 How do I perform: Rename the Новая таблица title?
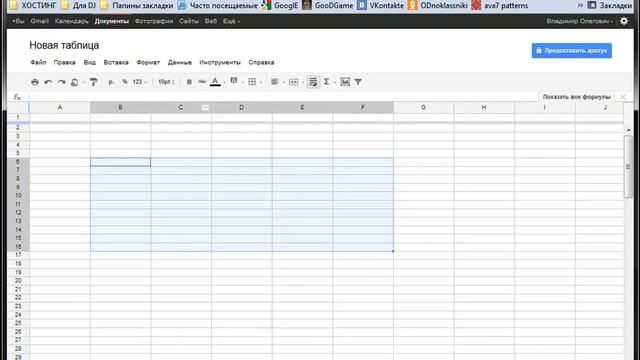tap(64, 45)
